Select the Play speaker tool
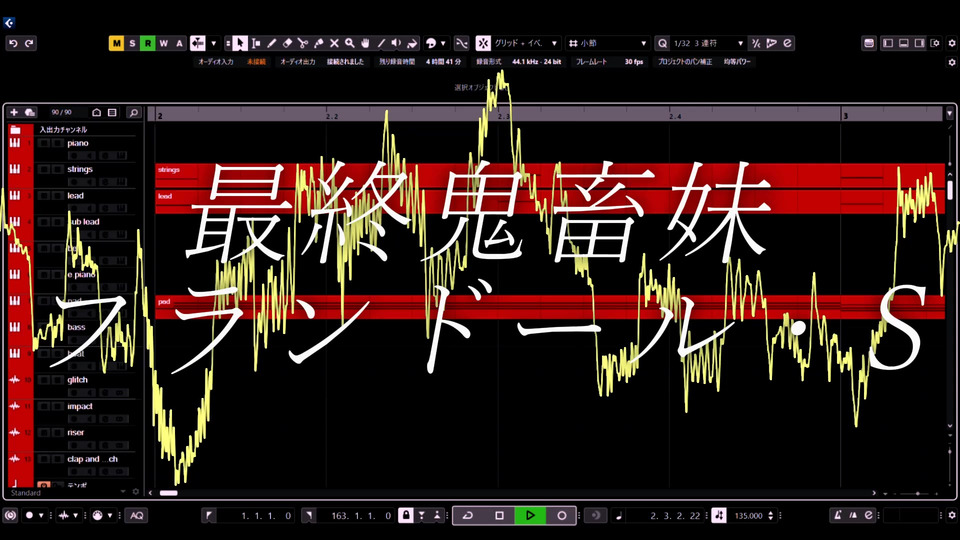960x540 pixels. pyautogui.click(x=397, y=43)
